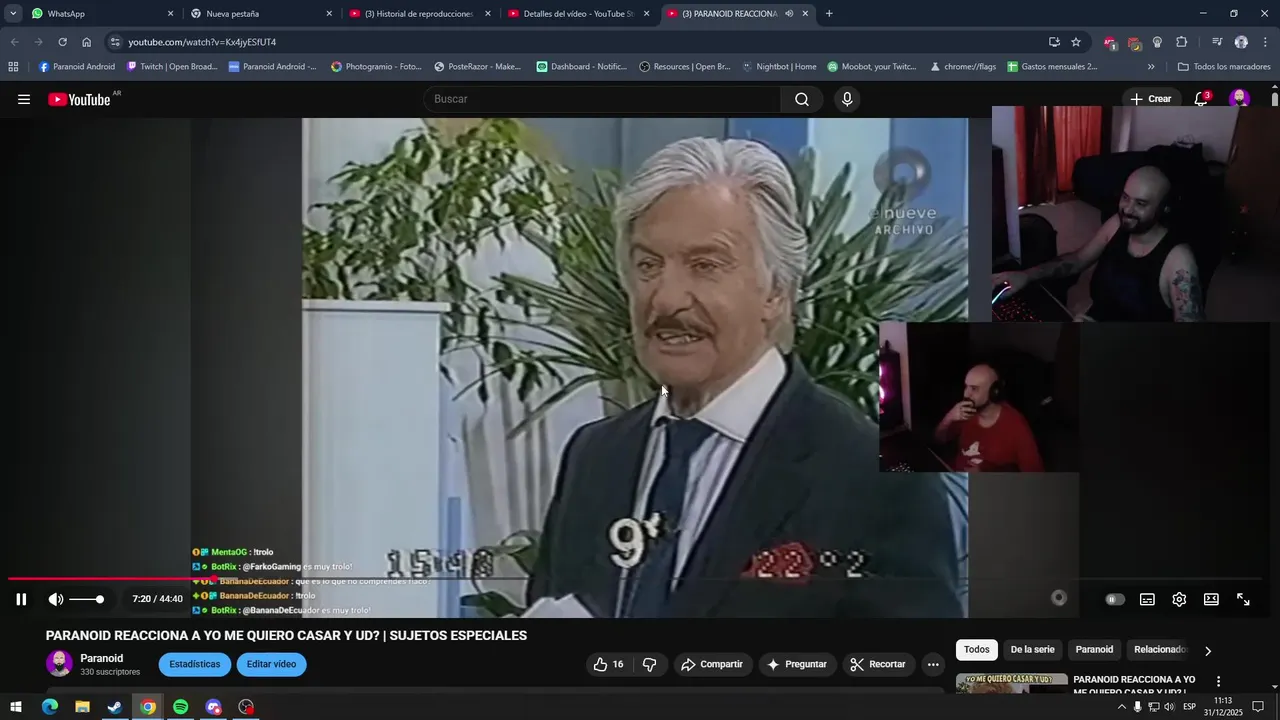Open Chrome extensions puzzle icon
The image size is (1280, 720).
click(1181, 42)
